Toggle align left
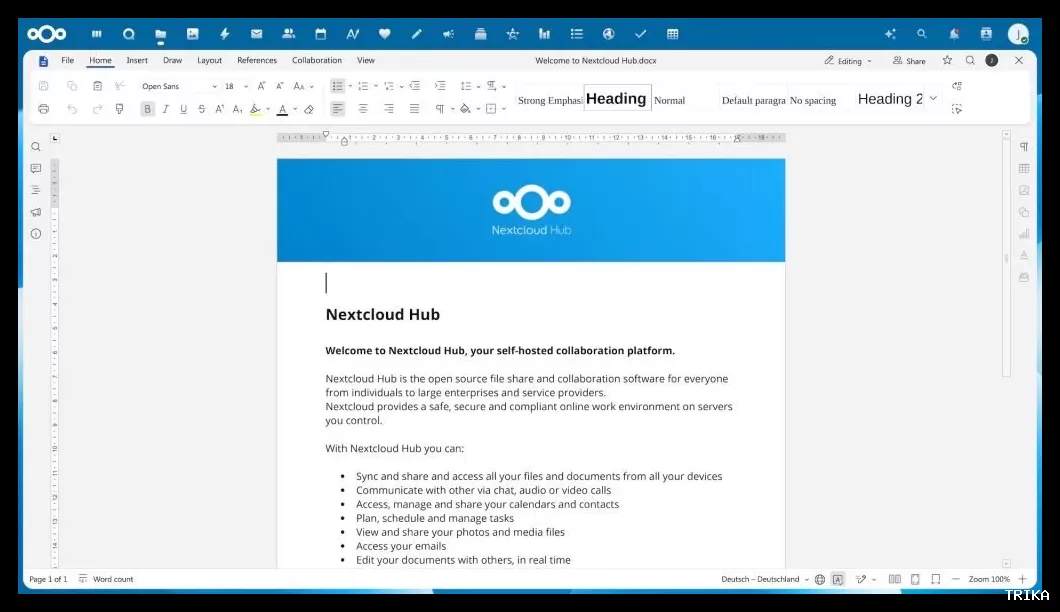1060x612 pixels. (x=337, y=109)
